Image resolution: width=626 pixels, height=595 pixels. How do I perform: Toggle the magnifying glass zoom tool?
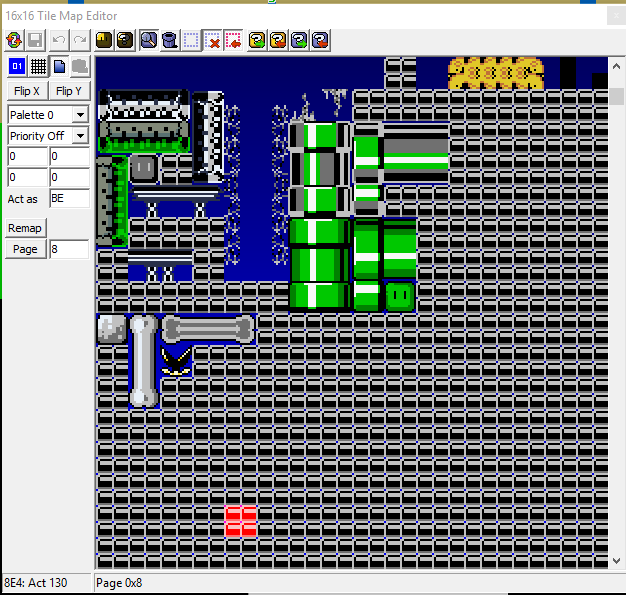tap(149, 40)
